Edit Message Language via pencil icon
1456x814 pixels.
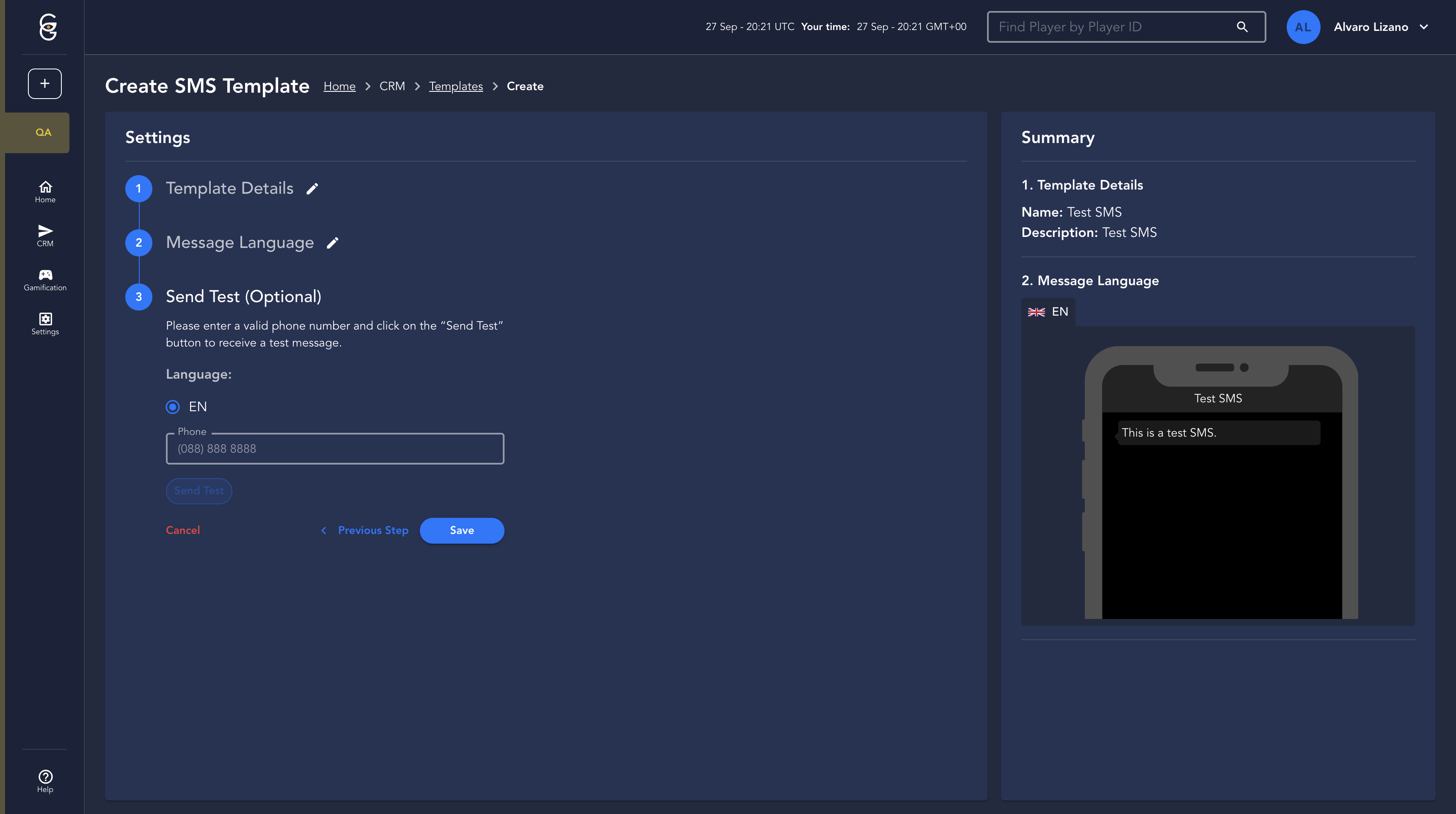click(332, 243)
